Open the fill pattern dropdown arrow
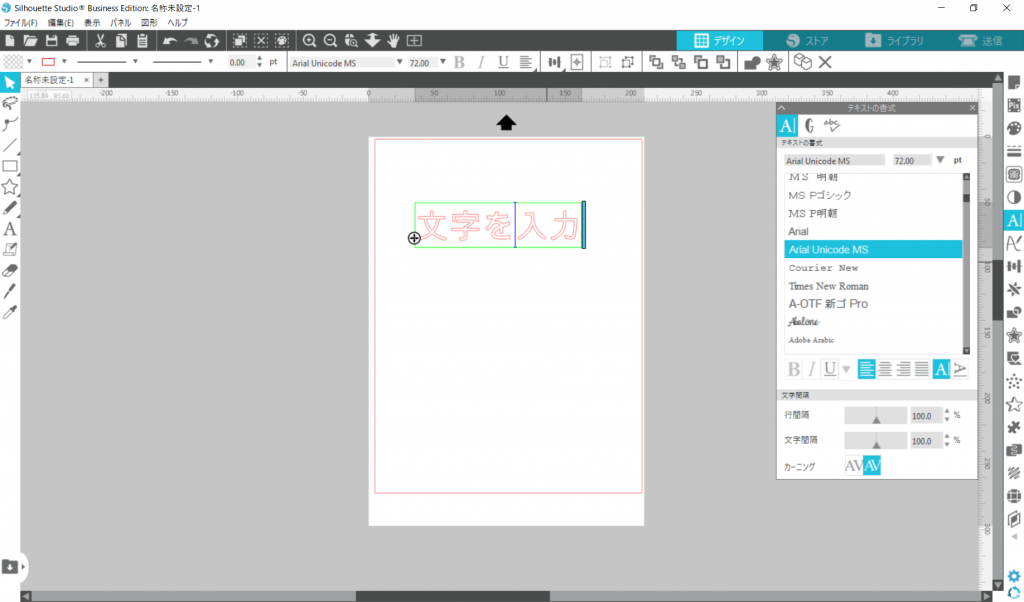 29,61
